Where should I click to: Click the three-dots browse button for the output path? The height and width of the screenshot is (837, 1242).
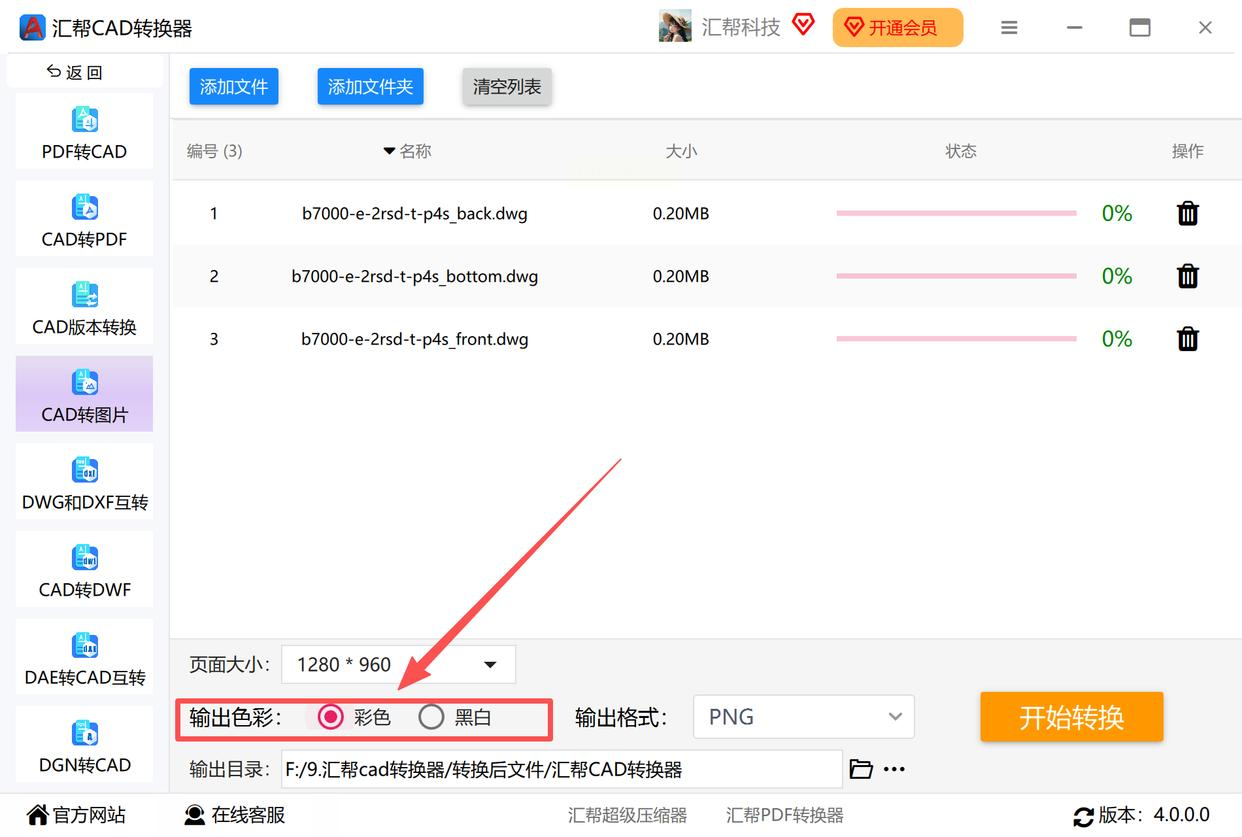tap(894, 769)
